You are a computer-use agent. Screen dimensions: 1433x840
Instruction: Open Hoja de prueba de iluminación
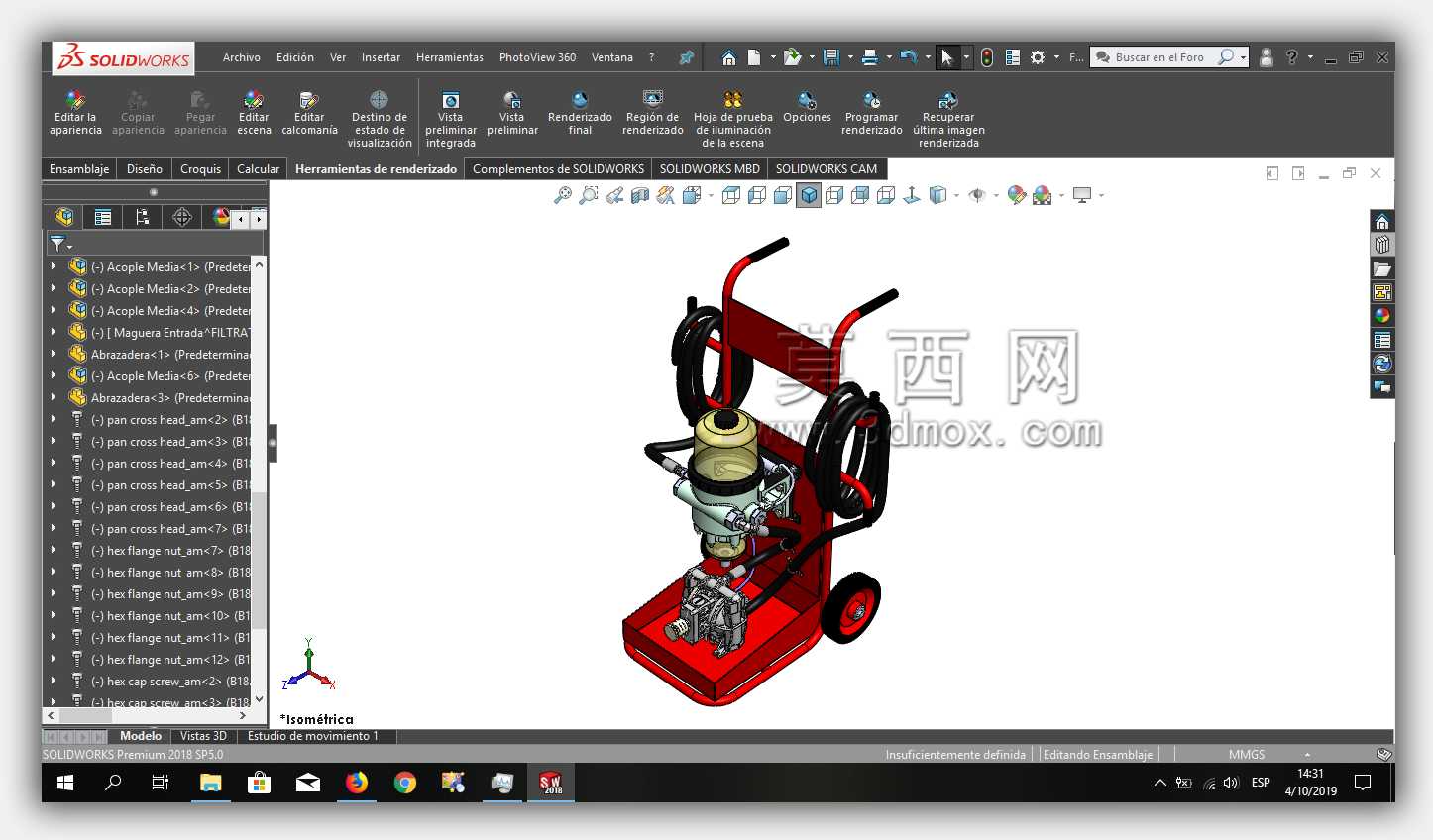pos(733,119)
